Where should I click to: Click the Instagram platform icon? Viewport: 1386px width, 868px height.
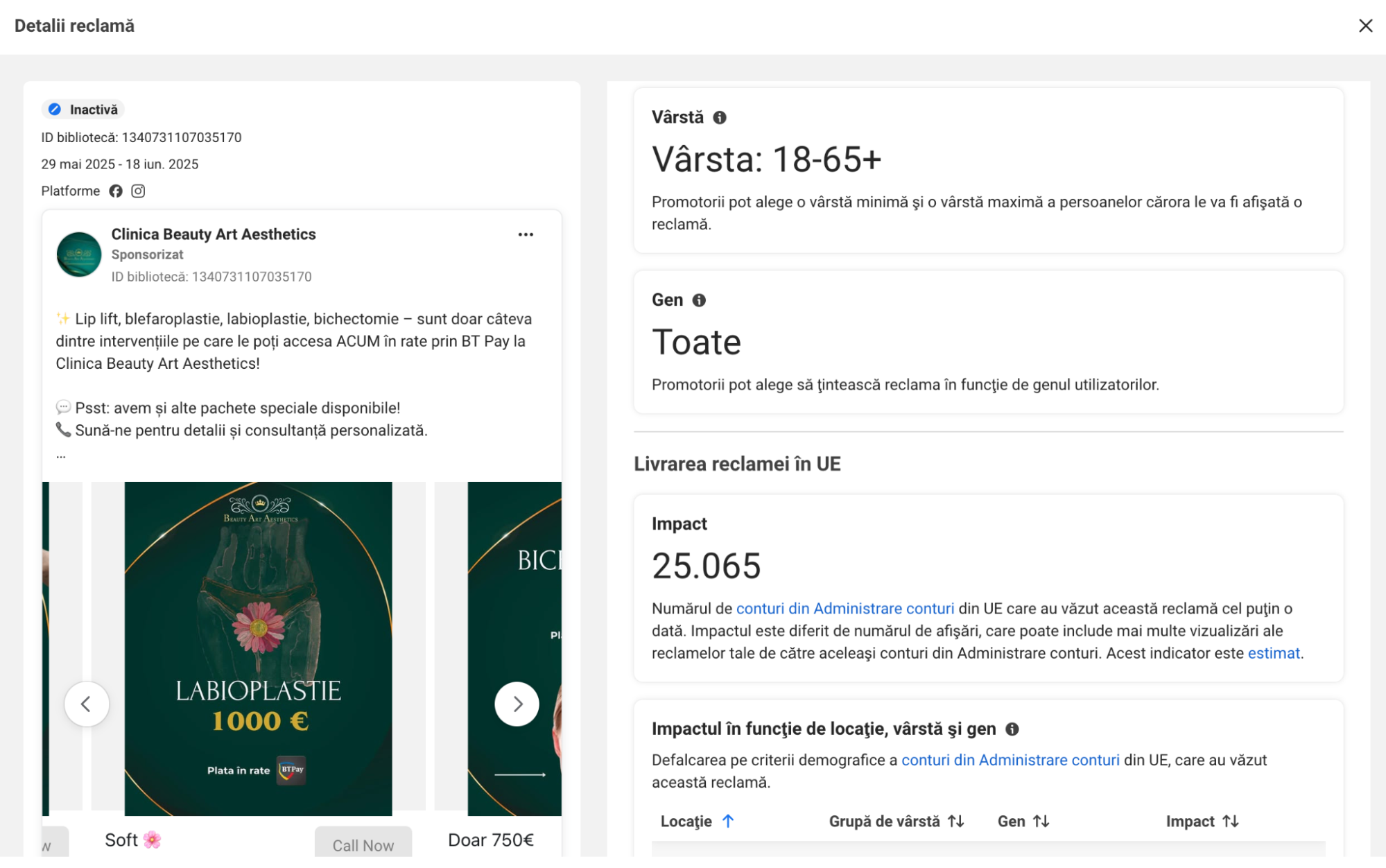138,191
